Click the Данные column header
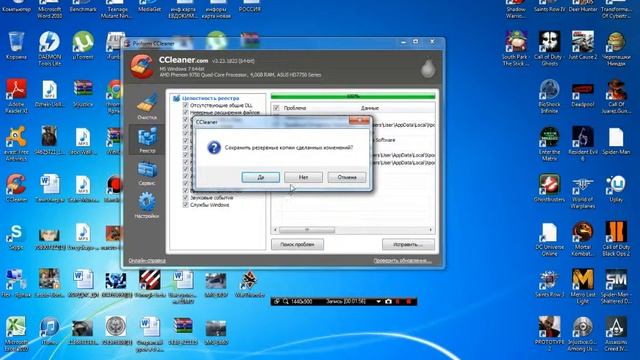The height and width of the screenshot is (360, 640). 370,108
